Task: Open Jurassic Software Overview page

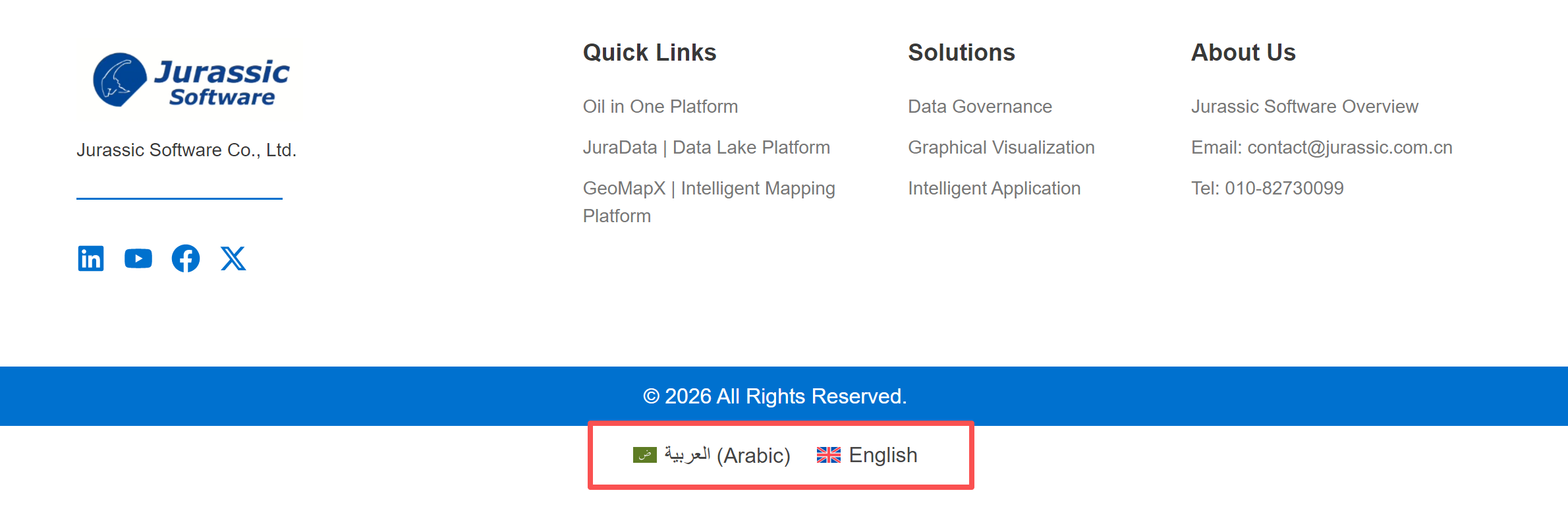Action: tap(1304, 107)
